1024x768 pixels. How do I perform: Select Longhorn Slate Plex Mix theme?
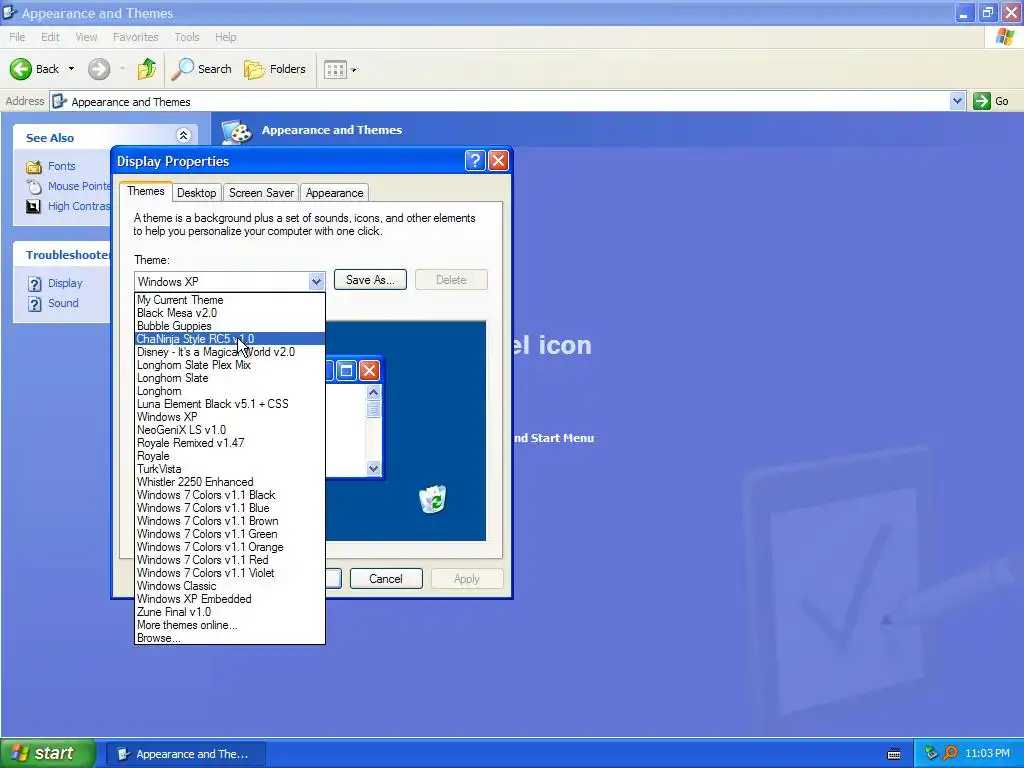tap(229, 365)
